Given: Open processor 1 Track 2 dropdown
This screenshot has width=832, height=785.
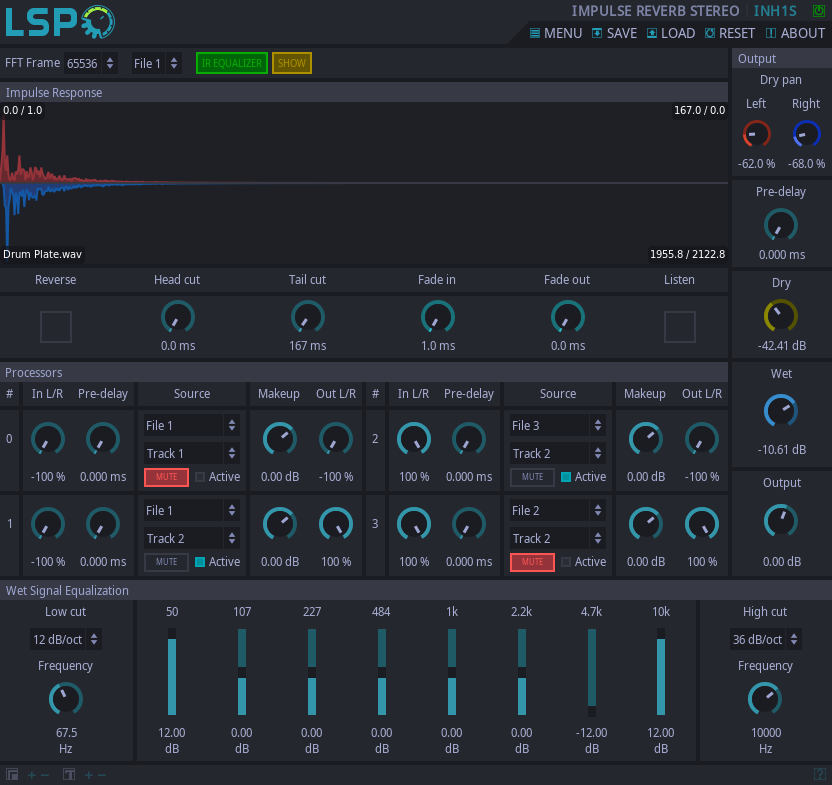Looking at the screenshot, I should pyautogui.click(x=192, y=538).
